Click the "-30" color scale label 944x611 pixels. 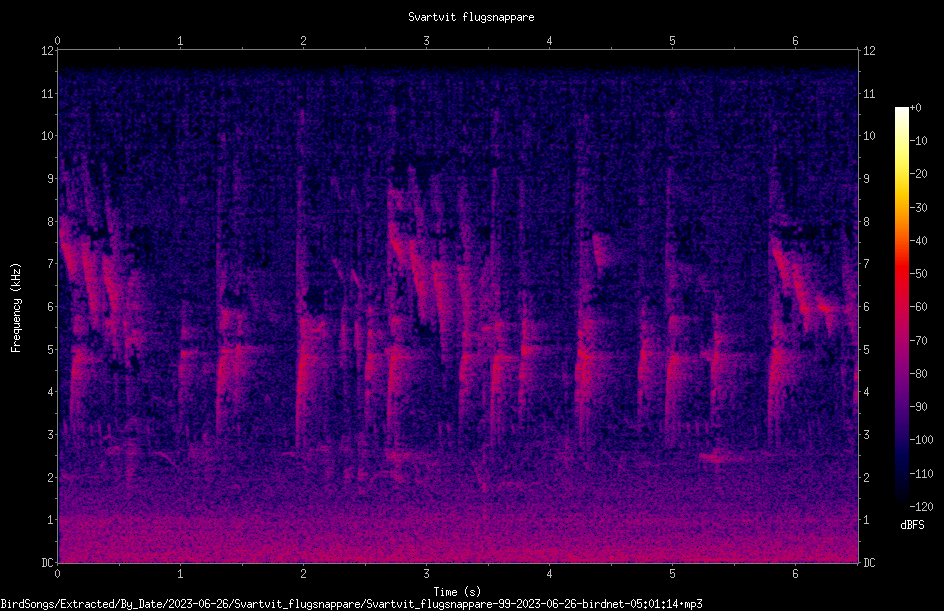918,208
